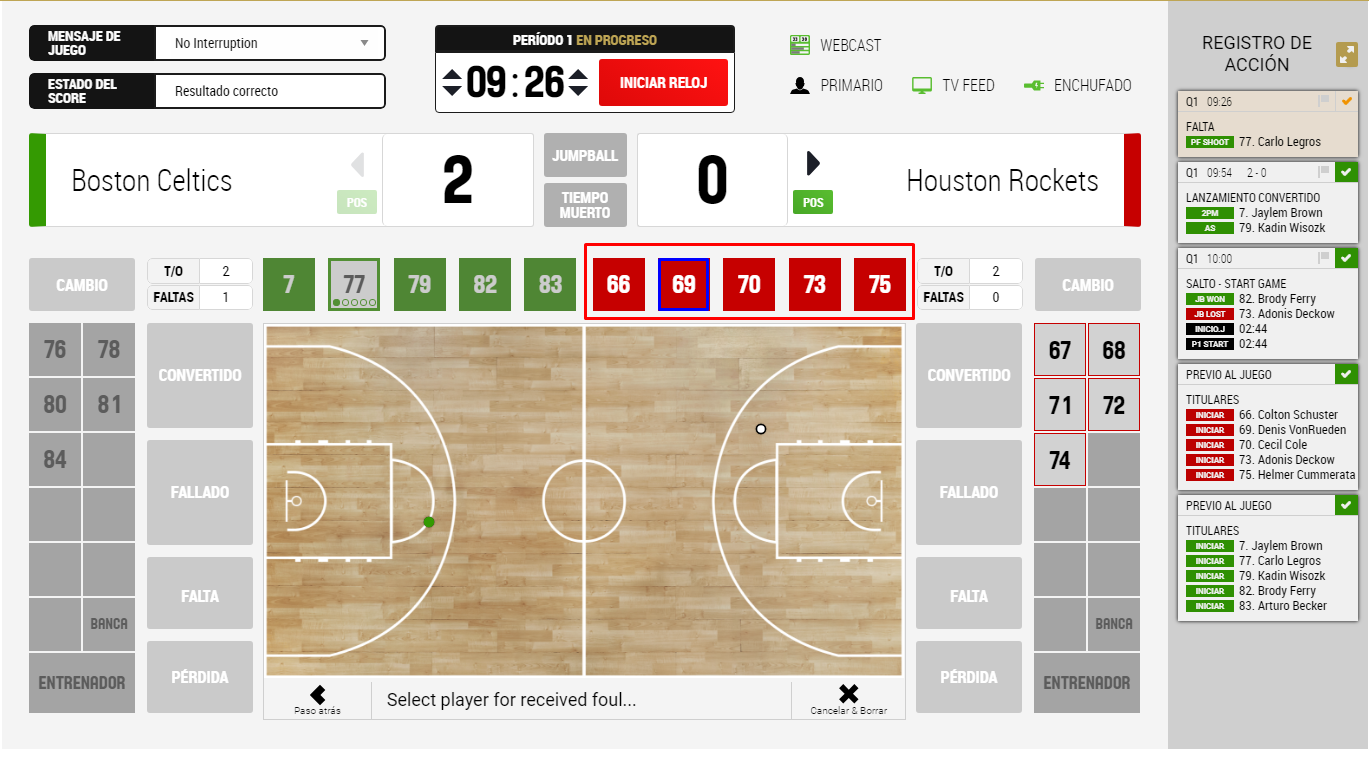The height and width of the screenshot is (759, 1369).
Task: Click Rockets Fallado button
Action: click(969, 492)
